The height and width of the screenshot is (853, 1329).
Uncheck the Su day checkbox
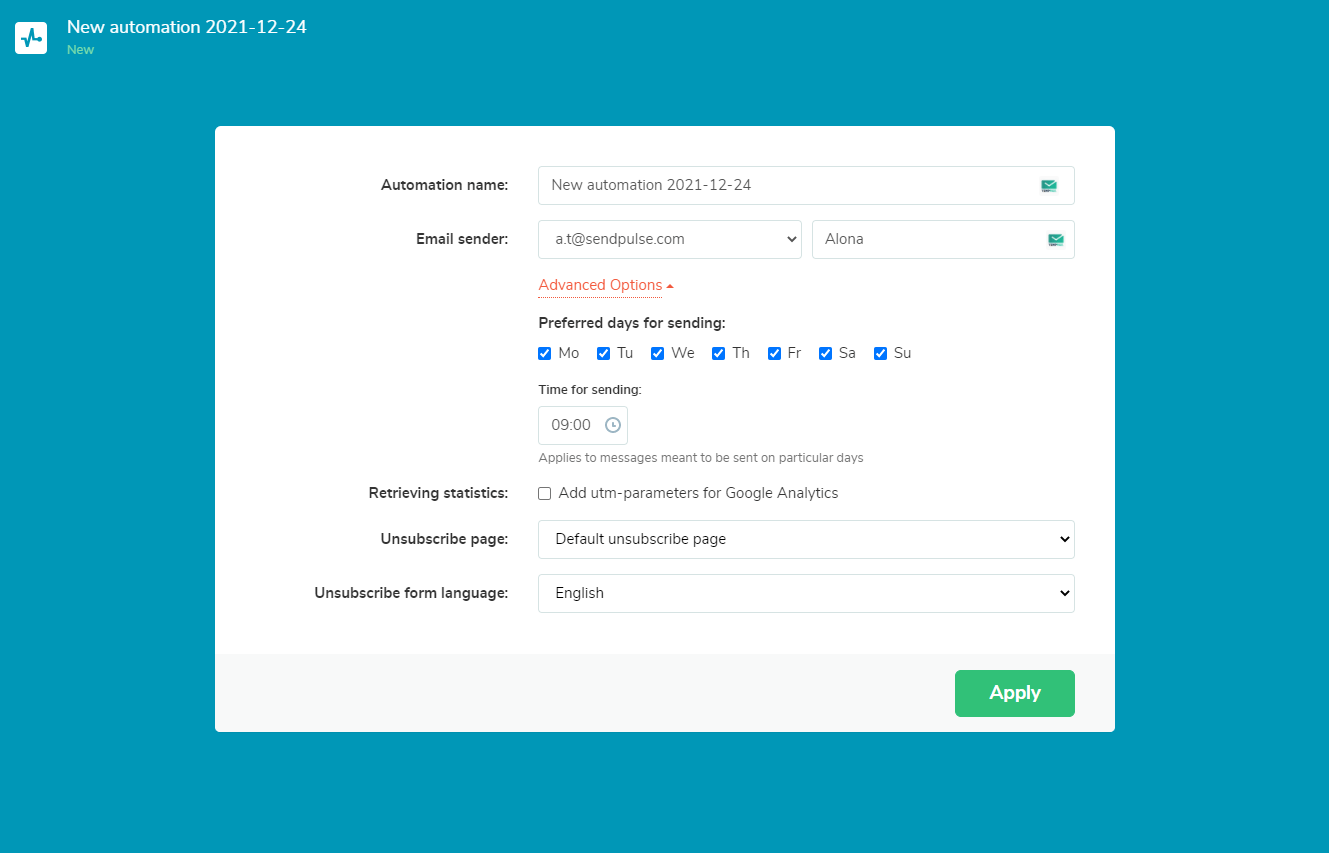click(881, 353)
